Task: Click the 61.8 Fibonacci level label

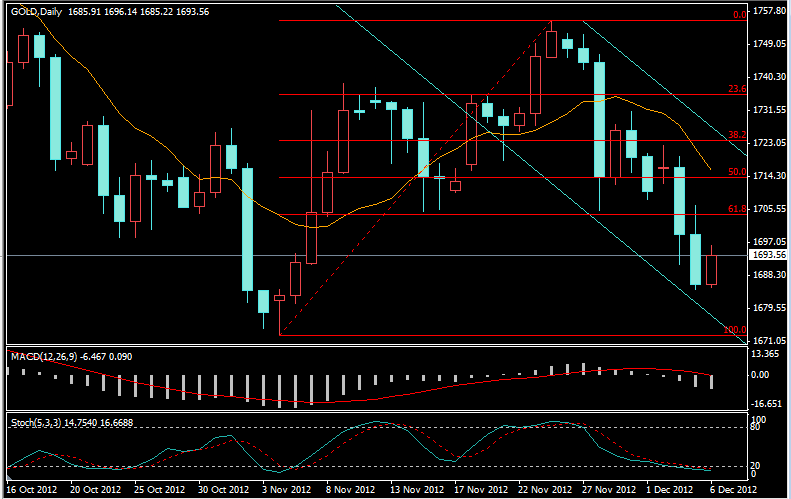Action: pyautogui.click(x=737, y=208)
